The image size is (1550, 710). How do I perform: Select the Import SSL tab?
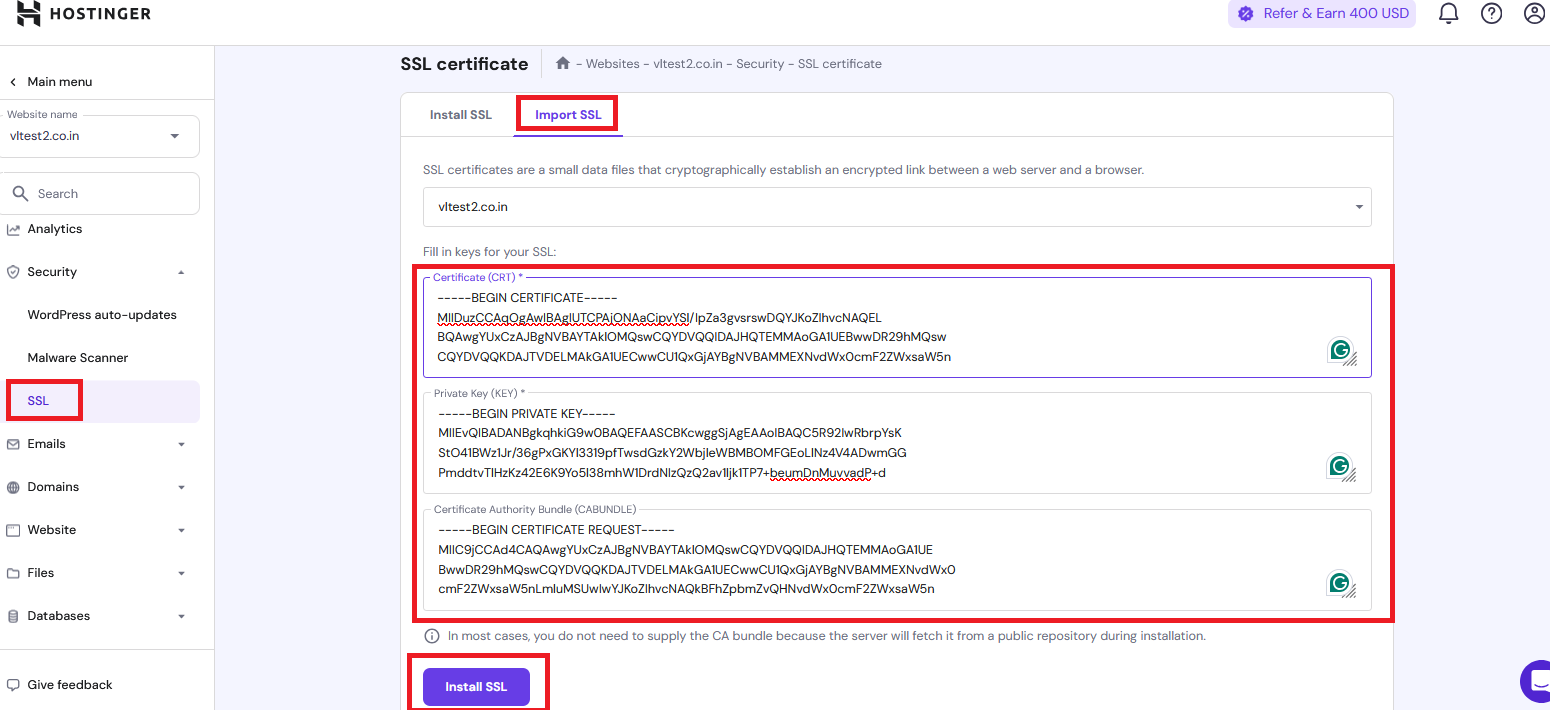568,115
